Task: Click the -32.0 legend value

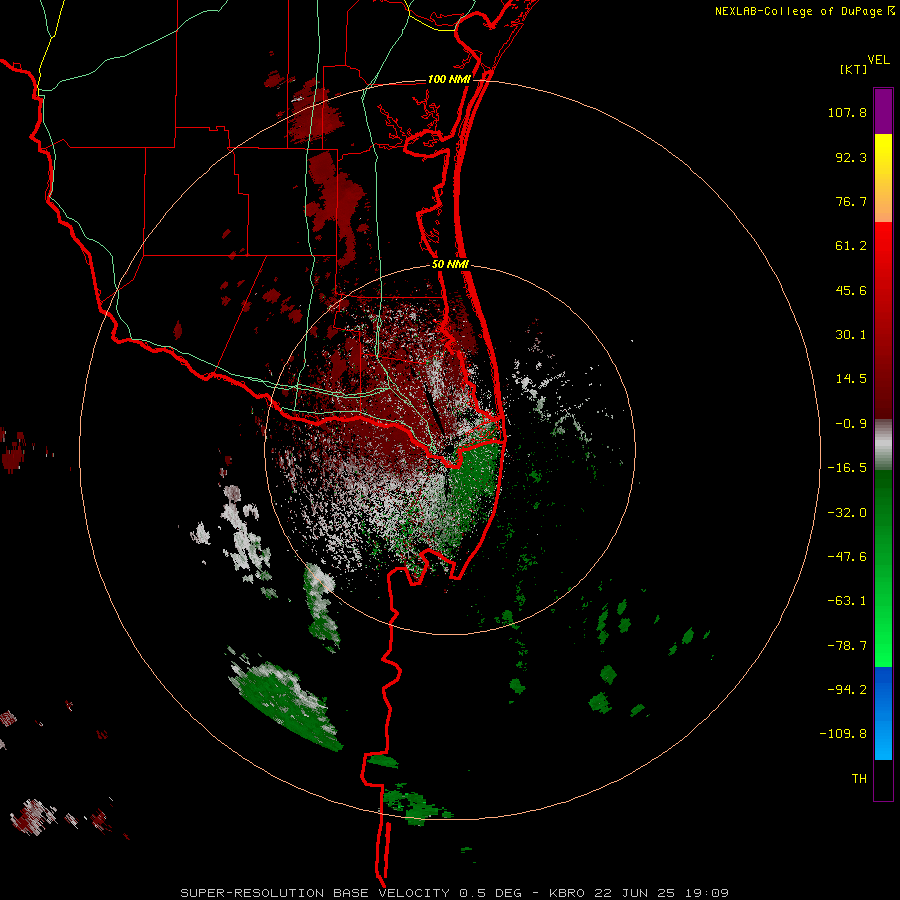Action: click(847, 513)
